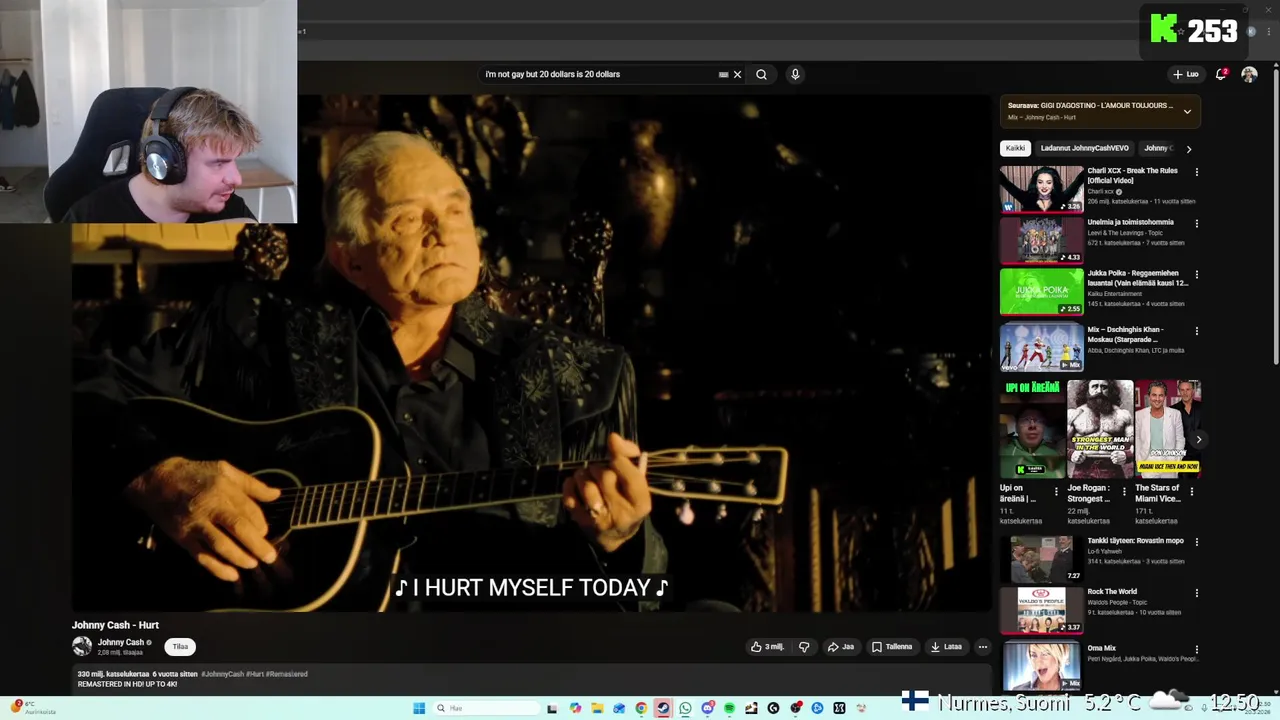The width and height of the screenshot is (1280, 720).
Task: Expand the Seuraava up-next playlist panel
Action: point(1187,111)
